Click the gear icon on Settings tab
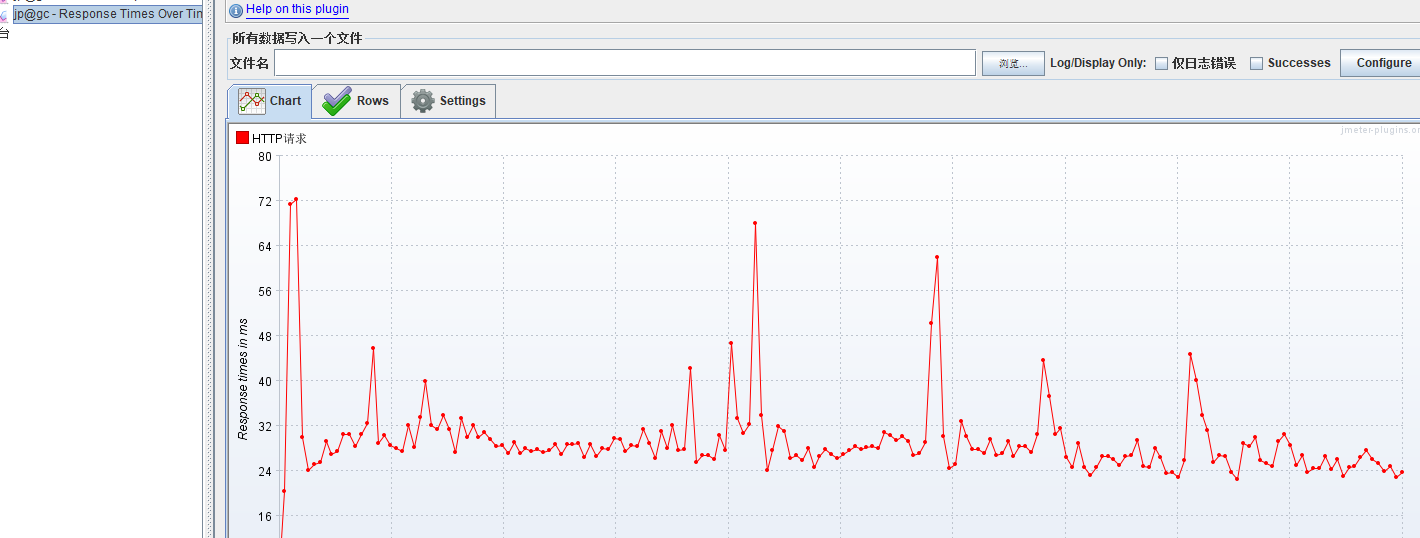The height and width of the screenshot is (538, 1420). click(x=423, y=101)
